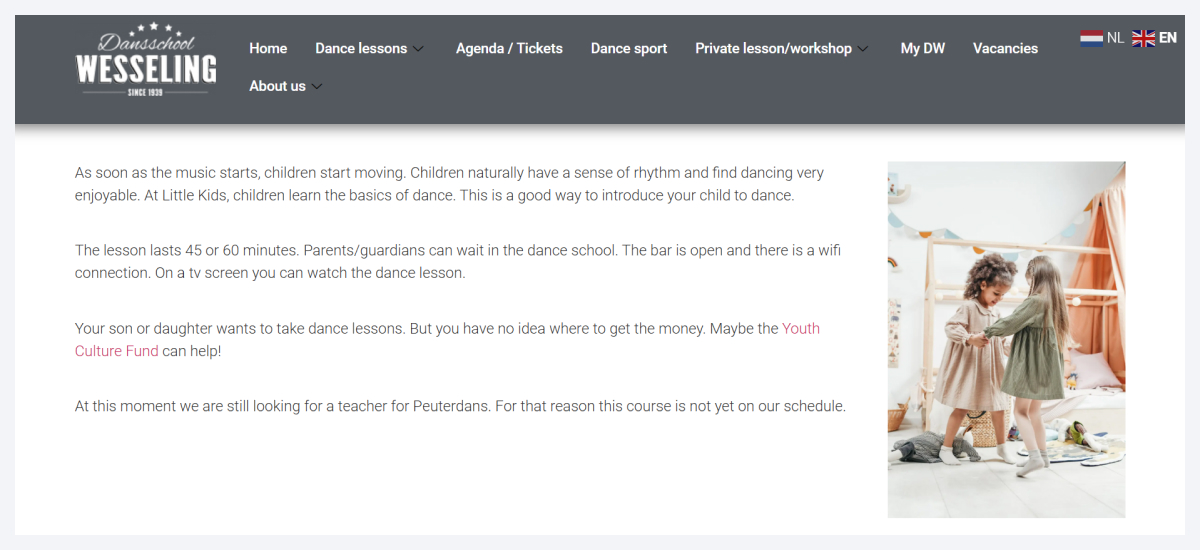Go to the Home page
This screenshot has width=1200, height=550.
click(x=268, y=48)
